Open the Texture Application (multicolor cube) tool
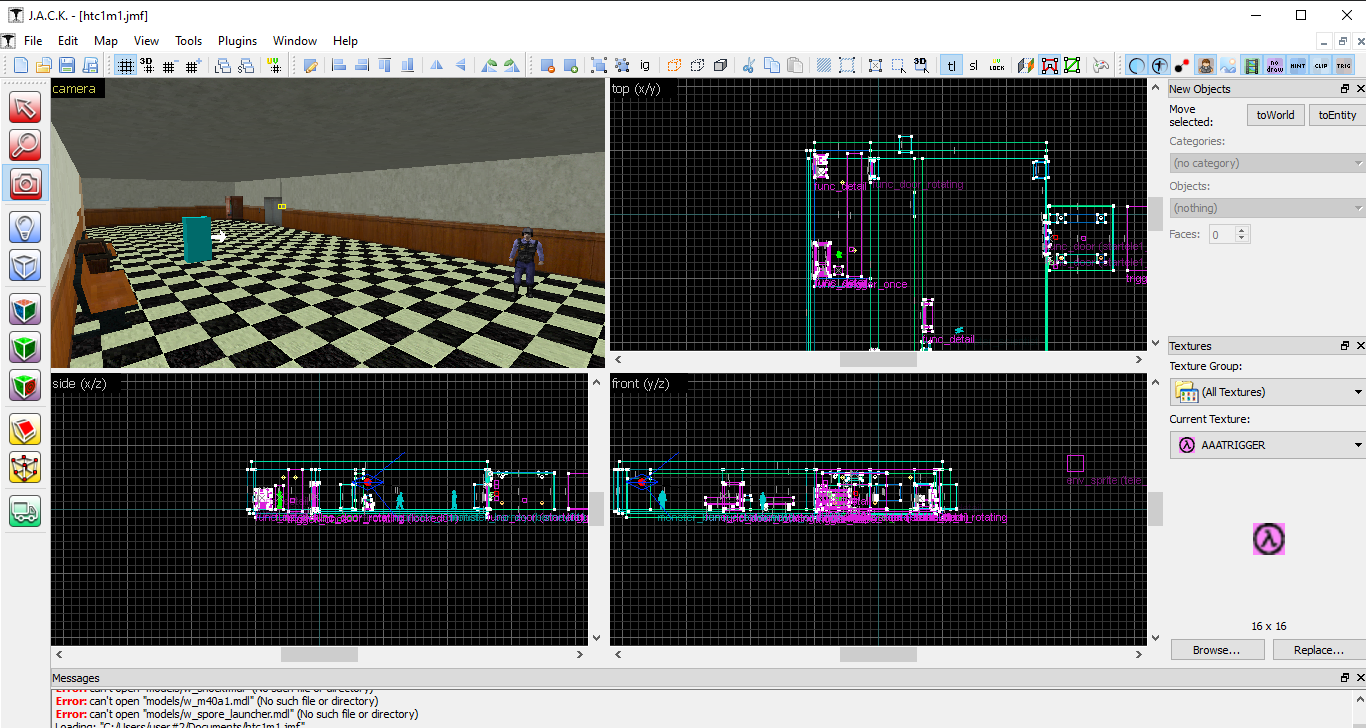 25,309
